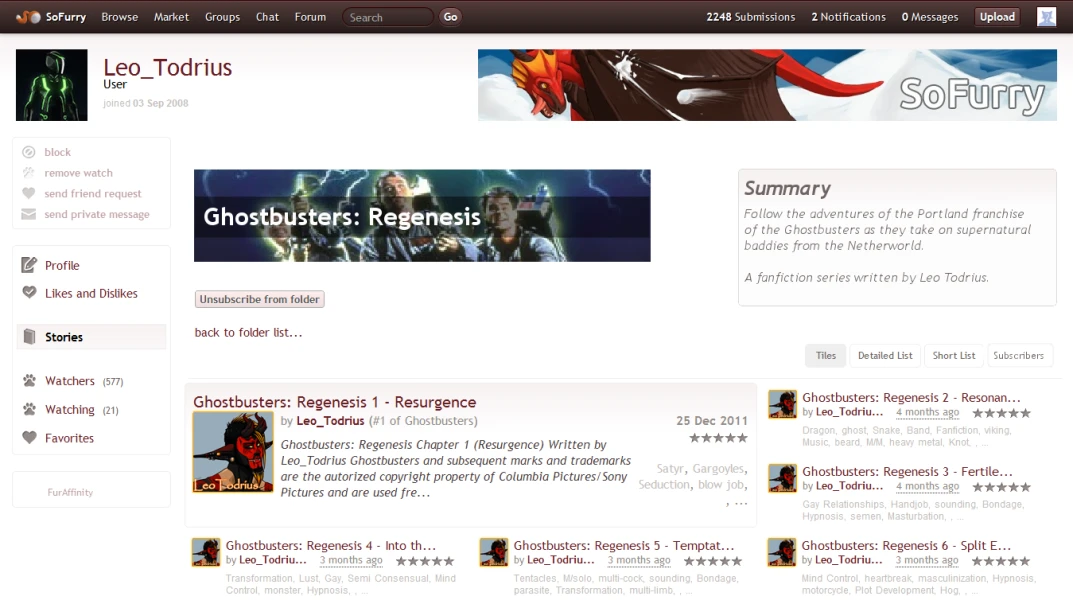Open the Ghostbusters: Regenesis 5 - Temptat... title
The image size is (1073, 600).
[623, 545]
